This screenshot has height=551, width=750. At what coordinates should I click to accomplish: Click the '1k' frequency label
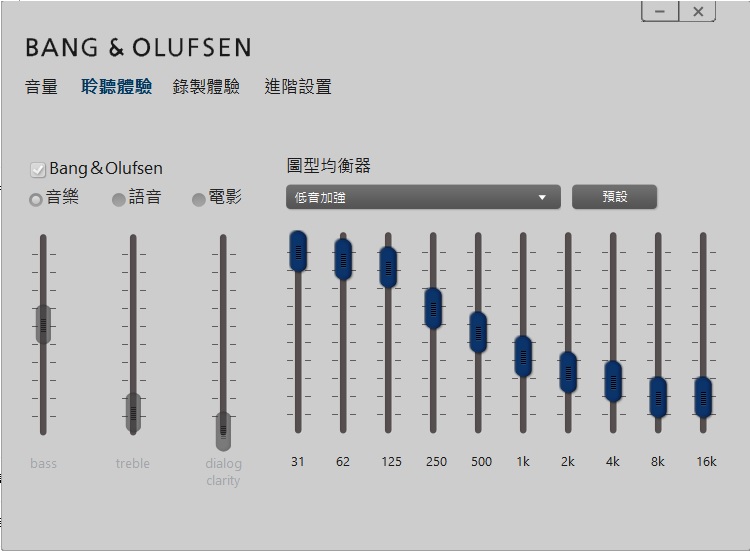[523, 462]
